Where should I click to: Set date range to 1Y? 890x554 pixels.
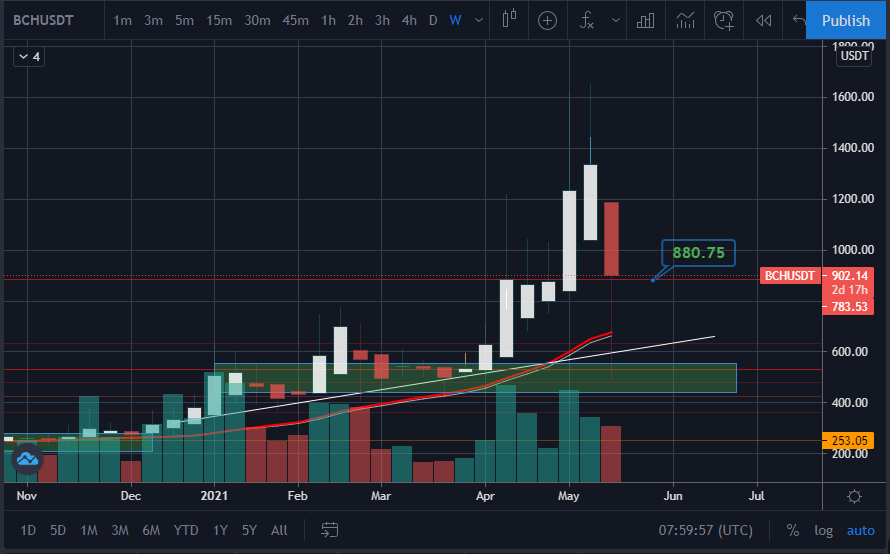pyautogui.click(x=220, y=531)
